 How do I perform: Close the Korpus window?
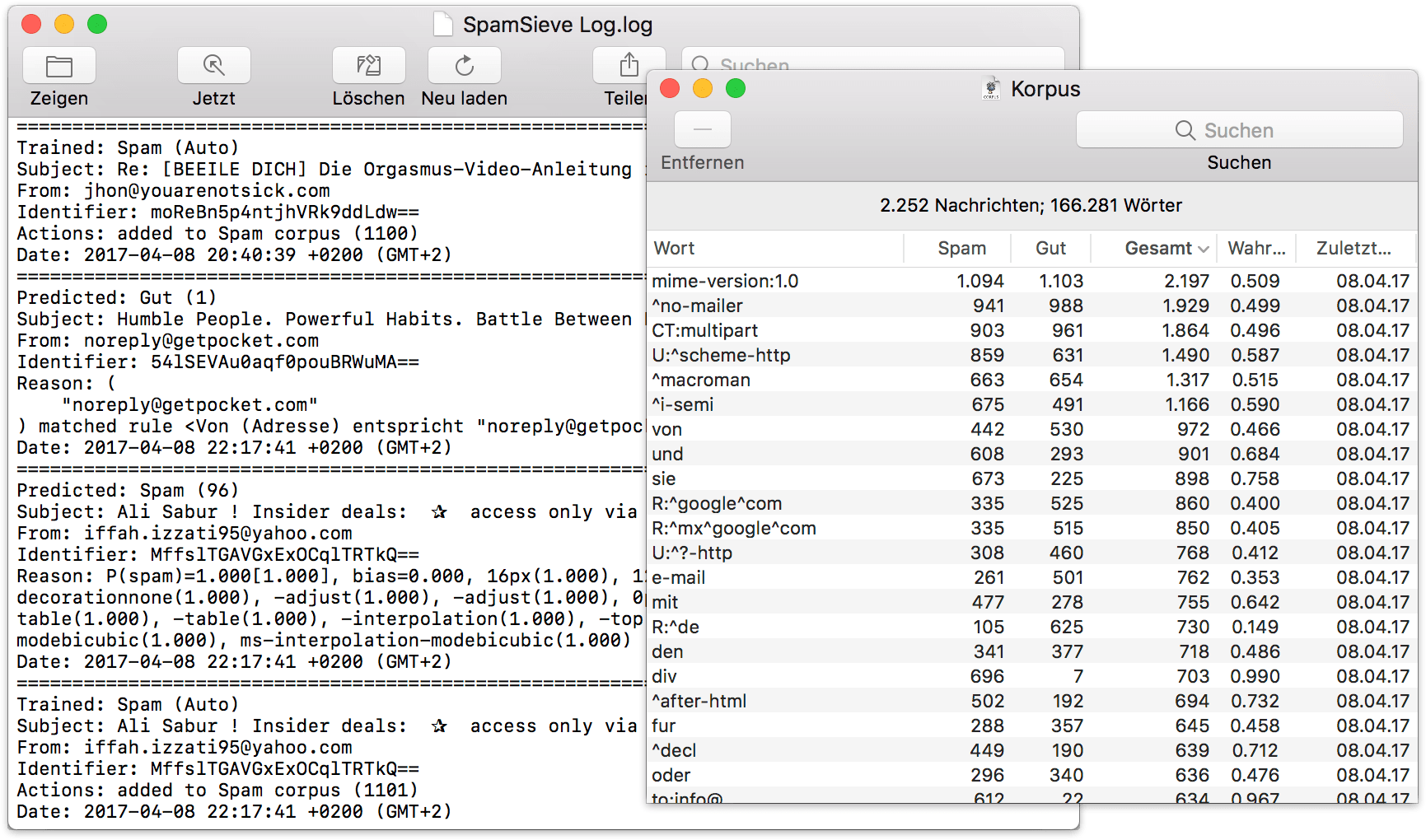coord(670,88)
